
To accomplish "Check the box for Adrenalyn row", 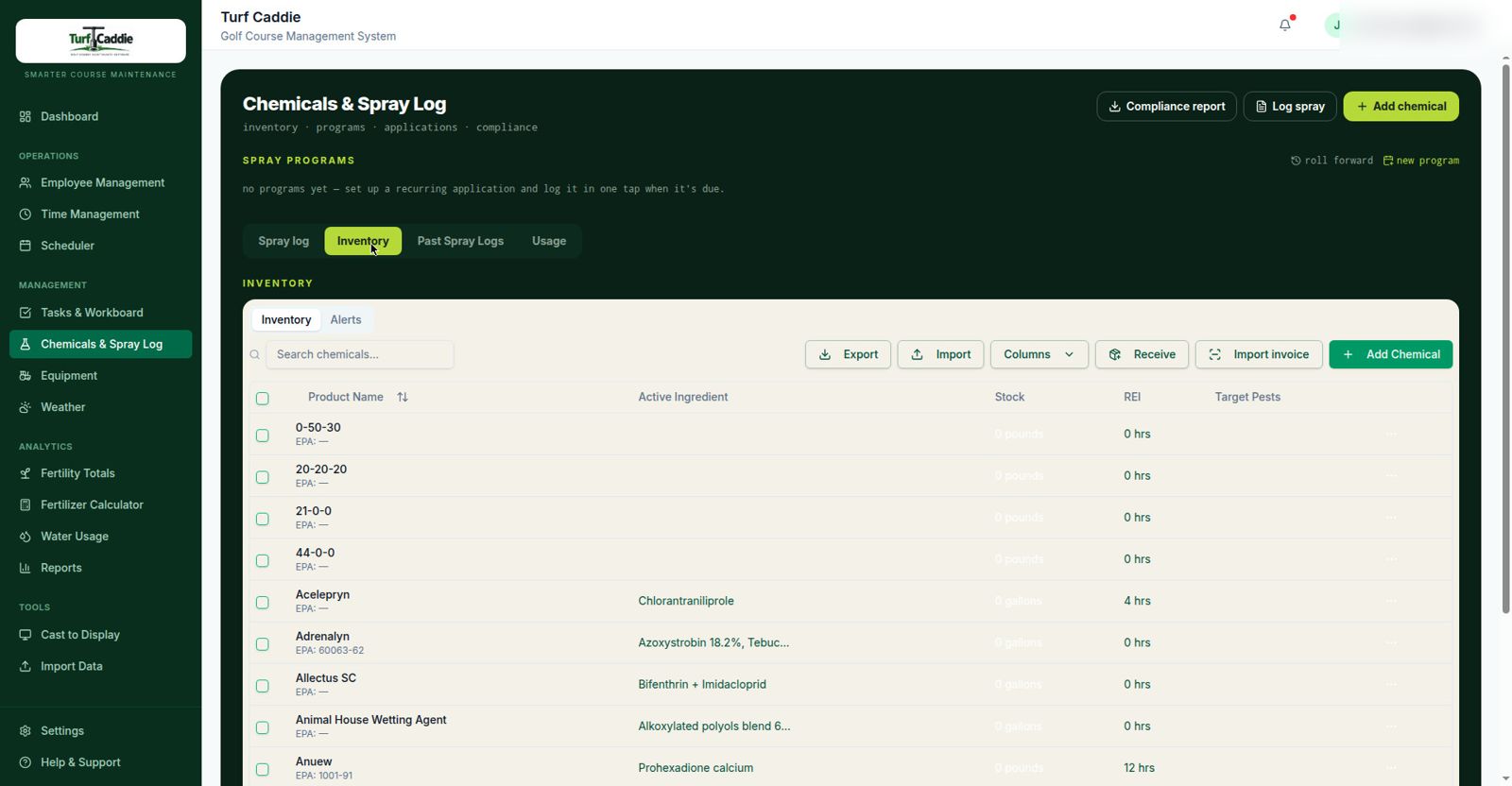I will pos(263,644).
